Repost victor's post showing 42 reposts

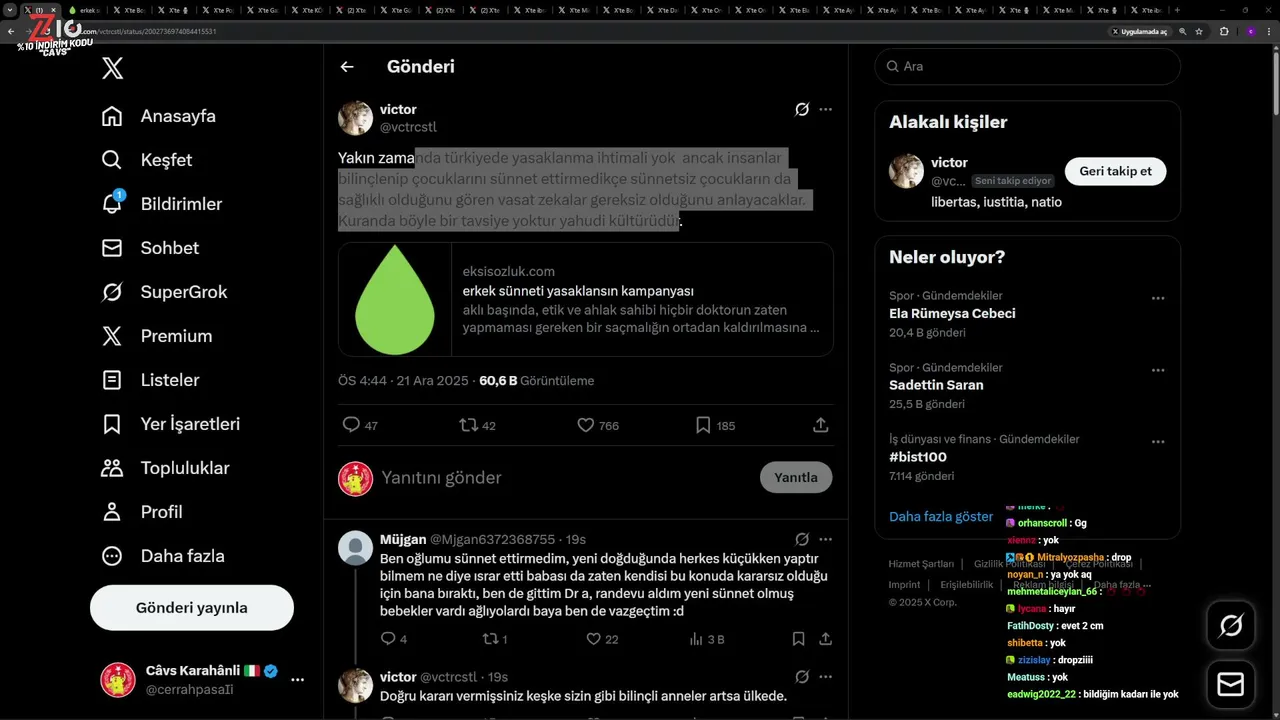468,425
